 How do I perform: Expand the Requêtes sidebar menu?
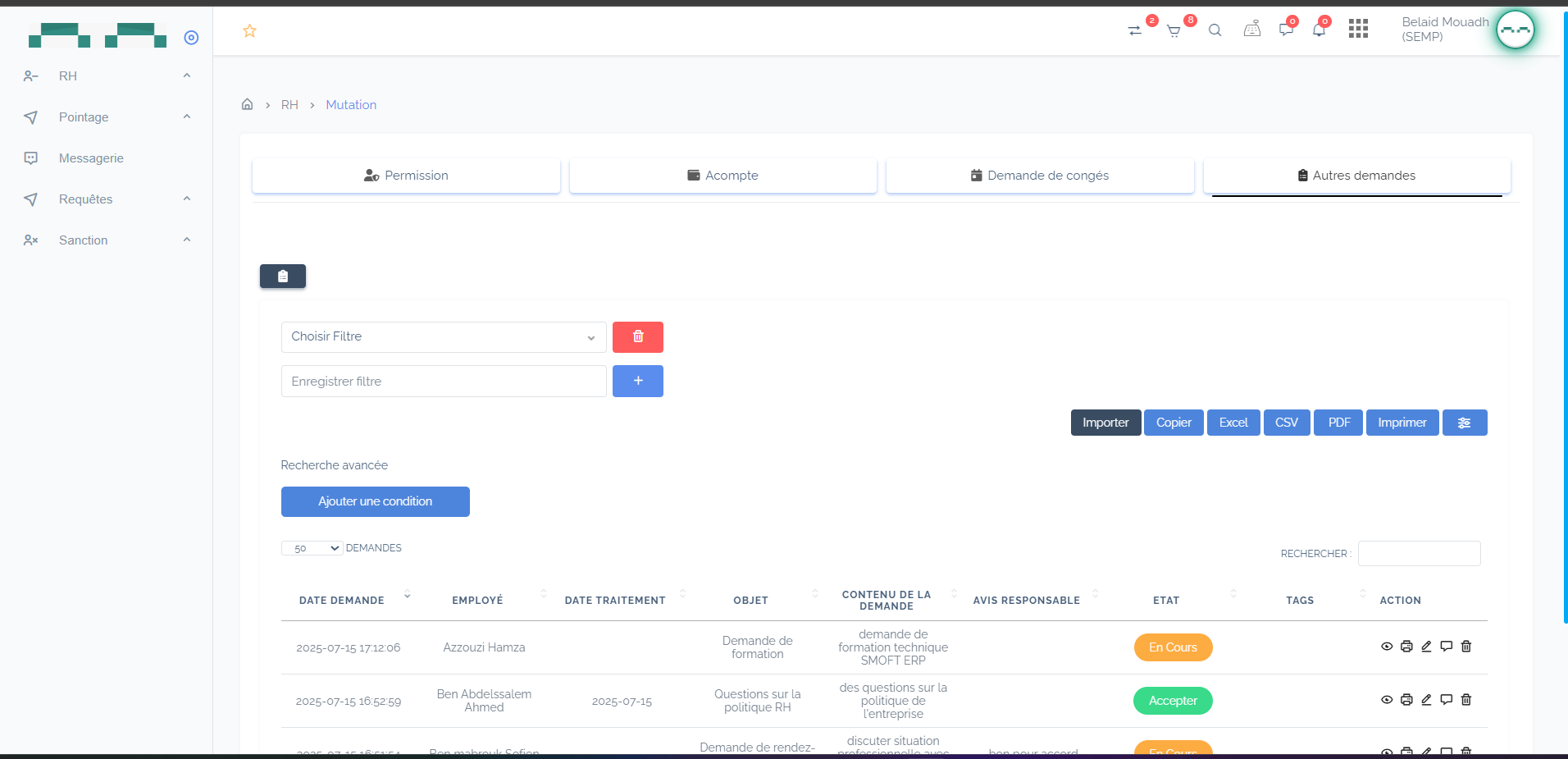107,199
